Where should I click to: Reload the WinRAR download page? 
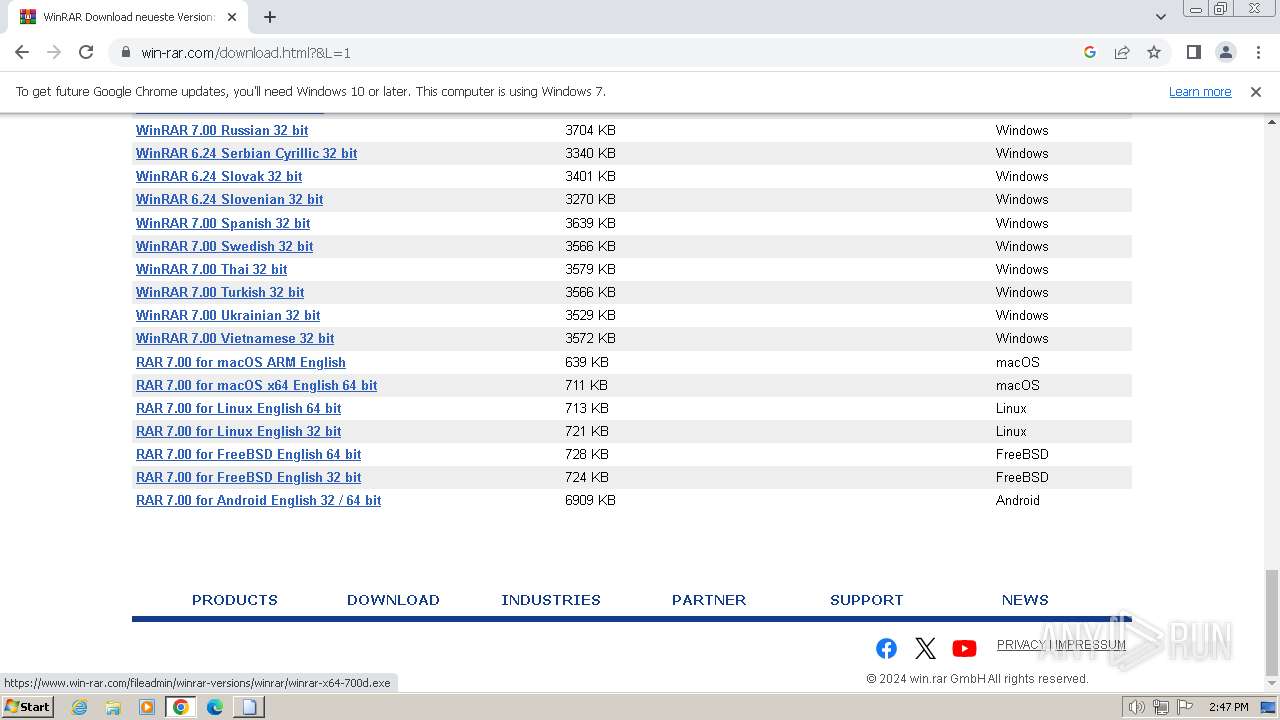(86, 52)
